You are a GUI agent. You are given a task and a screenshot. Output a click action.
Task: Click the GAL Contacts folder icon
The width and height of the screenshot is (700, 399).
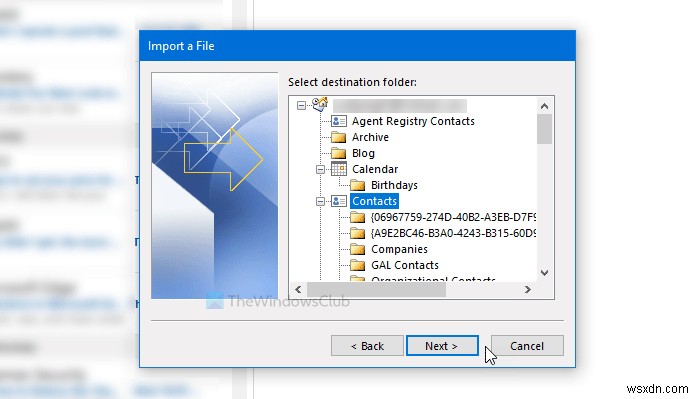(358, 265)
